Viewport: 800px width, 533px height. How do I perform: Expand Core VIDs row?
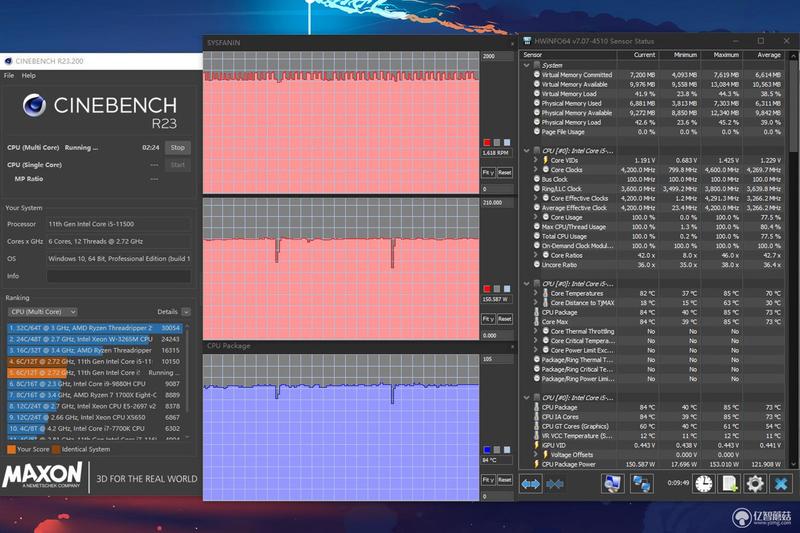point(536,160)
